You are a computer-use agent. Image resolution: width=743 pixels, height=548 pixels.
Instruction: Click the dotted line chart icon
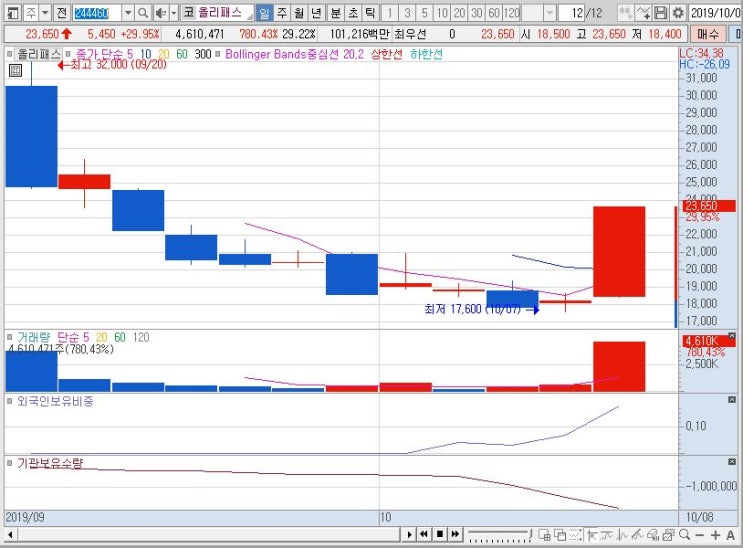[575, 535]
